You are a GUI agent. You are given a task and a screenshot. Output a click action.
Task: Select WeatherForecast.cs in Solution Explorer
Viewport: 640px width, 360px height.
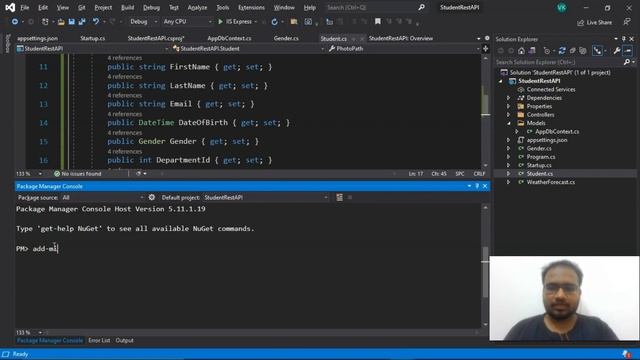[551, 182]
